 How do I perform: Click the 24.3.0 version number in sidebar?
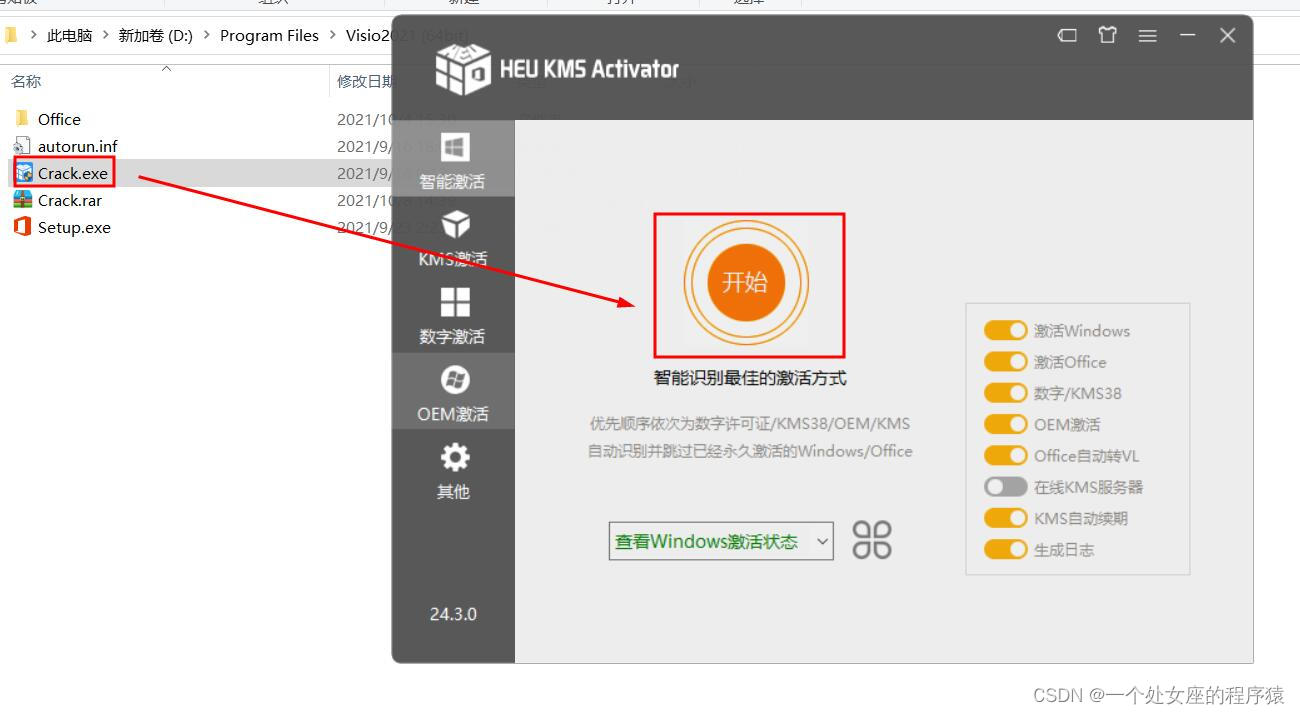pyautogui.click(x=453, y=614)
